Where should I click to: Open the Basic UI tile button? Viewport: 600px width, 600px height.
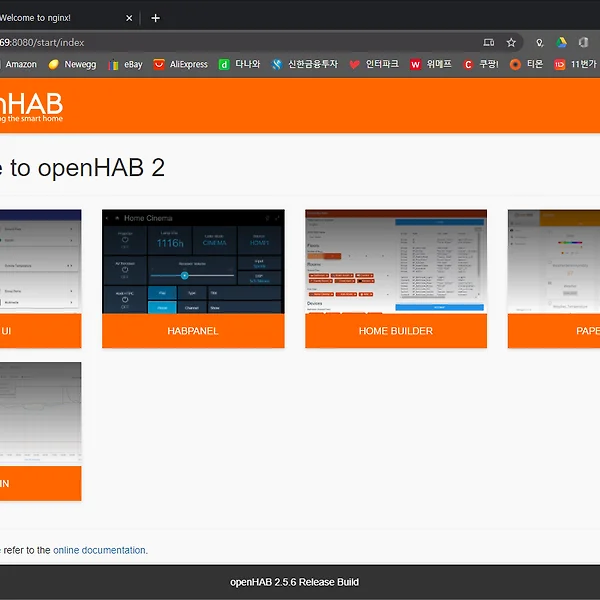[x=41, y=331]
